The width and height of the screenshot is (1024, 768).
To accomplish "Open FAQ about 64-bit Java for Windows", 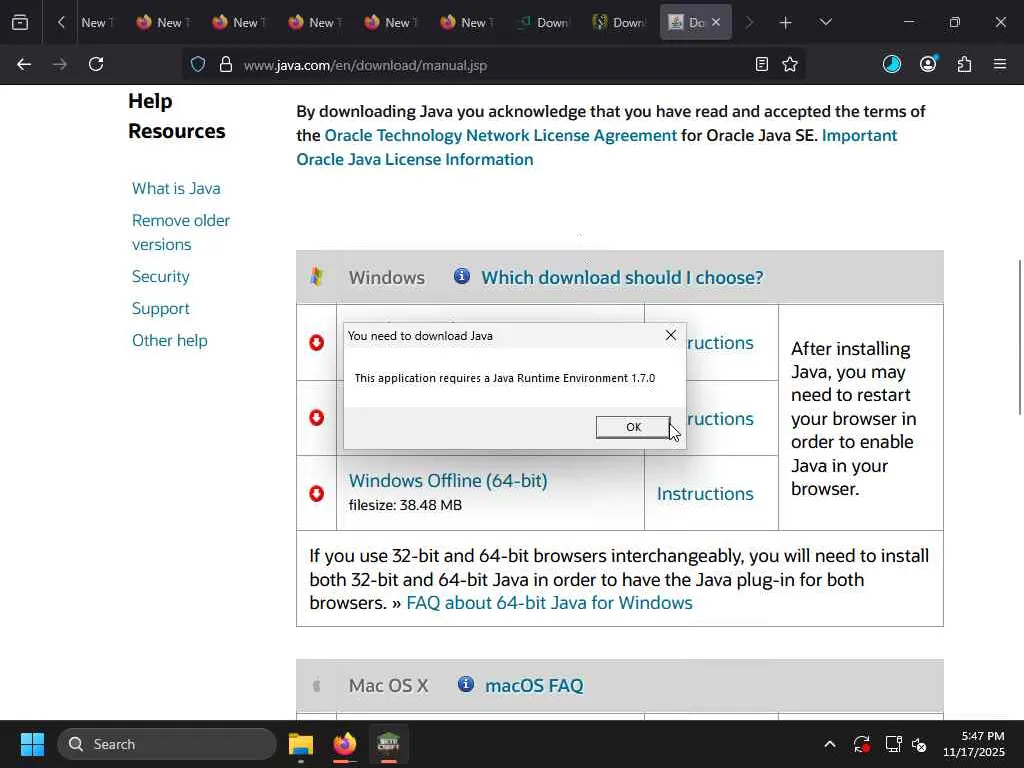I will tap(549, 603).
